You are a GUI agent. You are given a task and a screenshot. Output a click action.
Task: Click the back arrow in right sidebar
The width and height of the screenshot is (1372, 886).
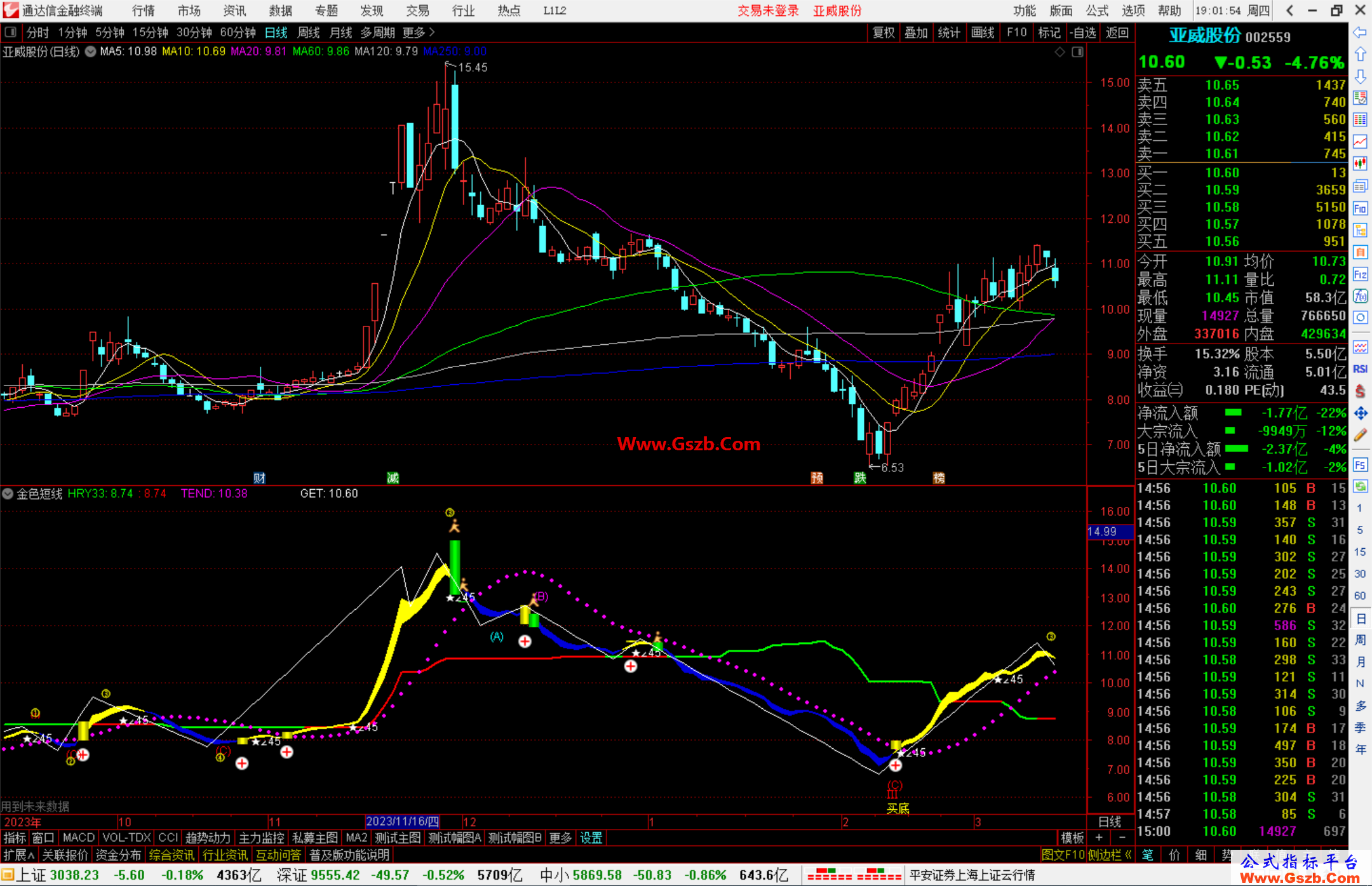(1360, 32)
